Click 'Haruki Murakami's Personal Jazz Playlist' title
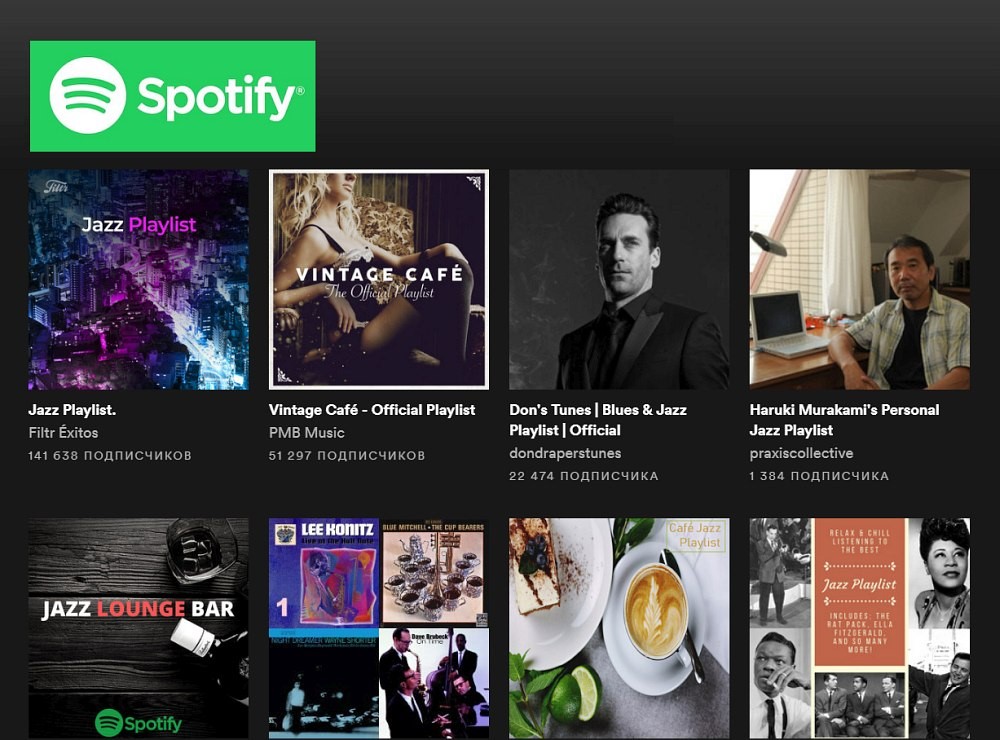1000x740 pixels. [x=844, y=420]
